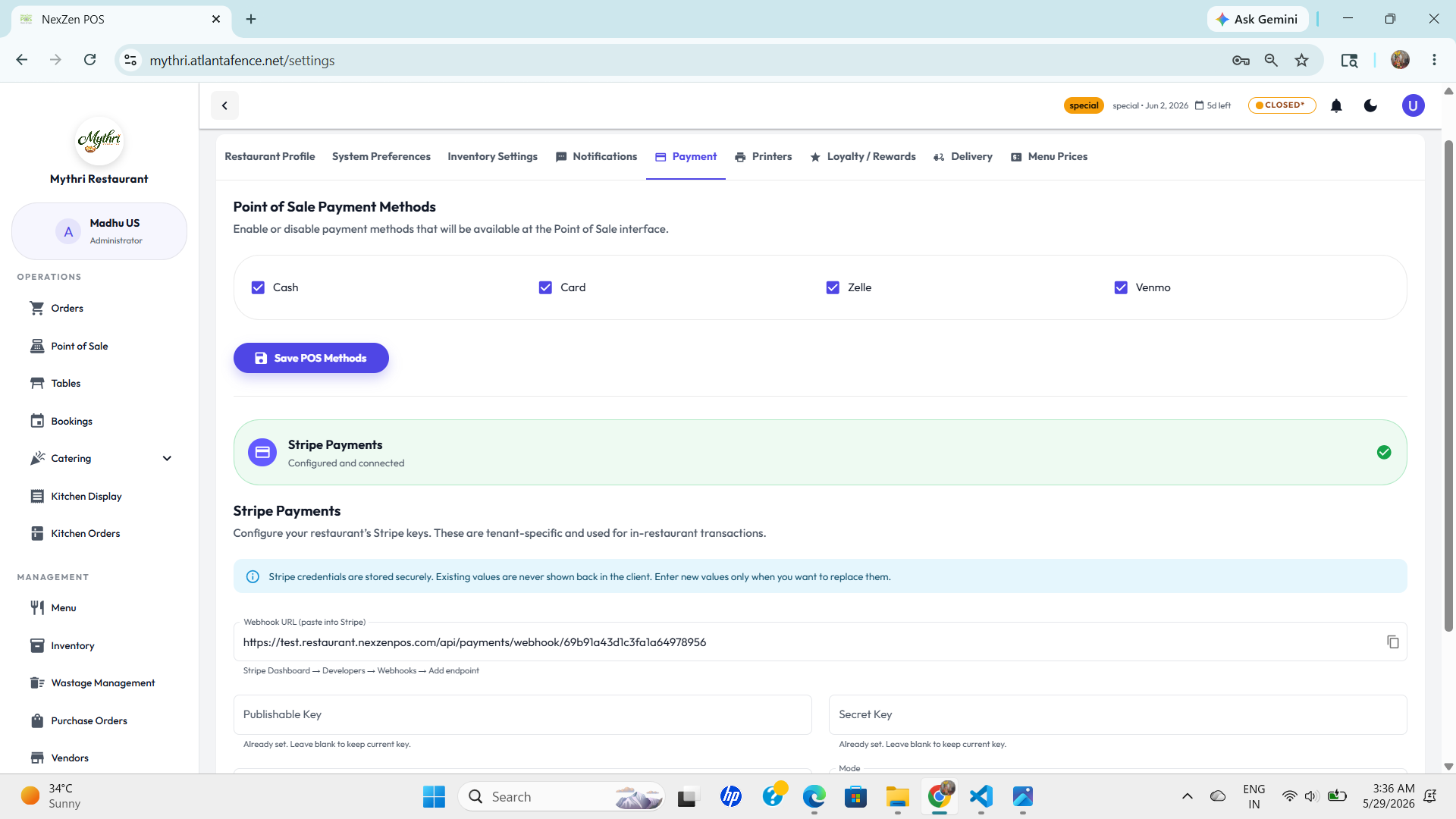This screenshot has width=1456, height=819.
Task: Show hidden system tray icons
Action: [1187, 796]
